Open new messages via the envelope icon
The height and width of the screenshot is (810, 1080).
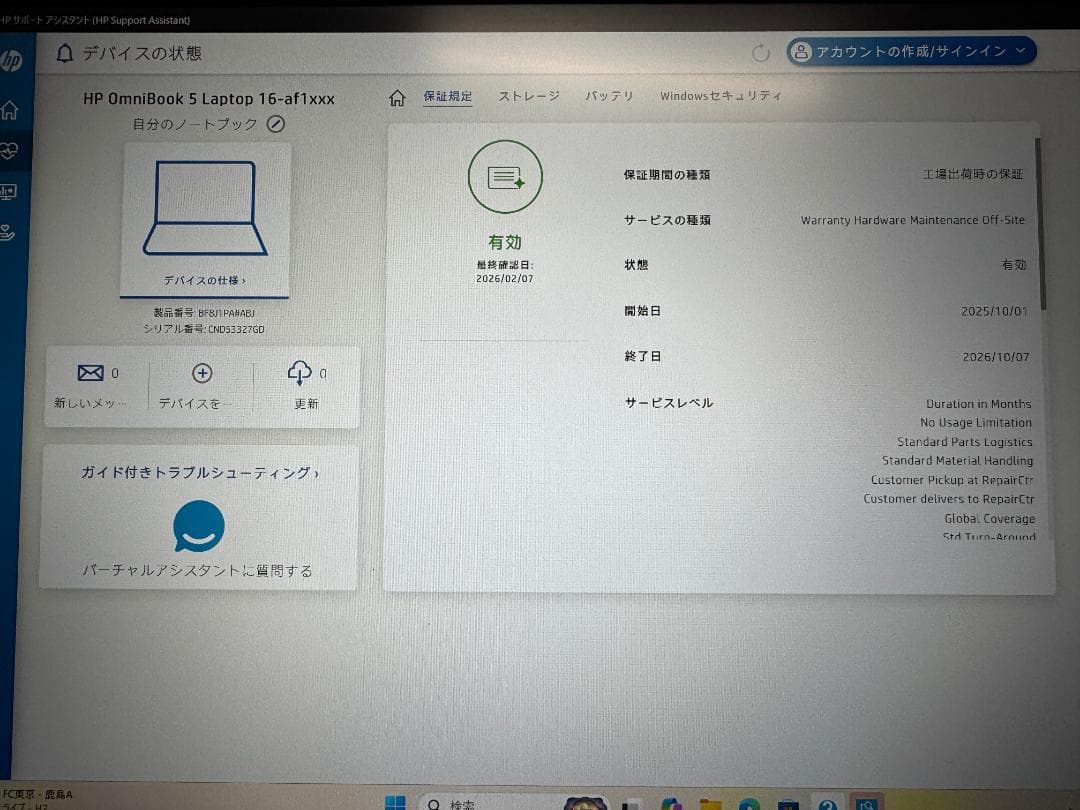[x=91, y=371]
